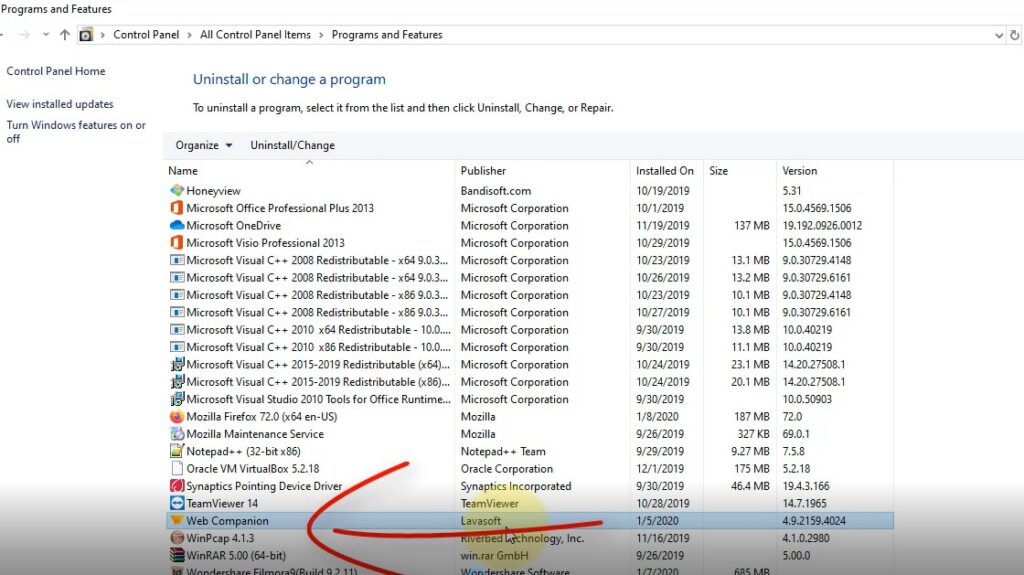Open the recent locations dropdown arrow
The width and height of the screenshot is (1024, 575).
46,35
